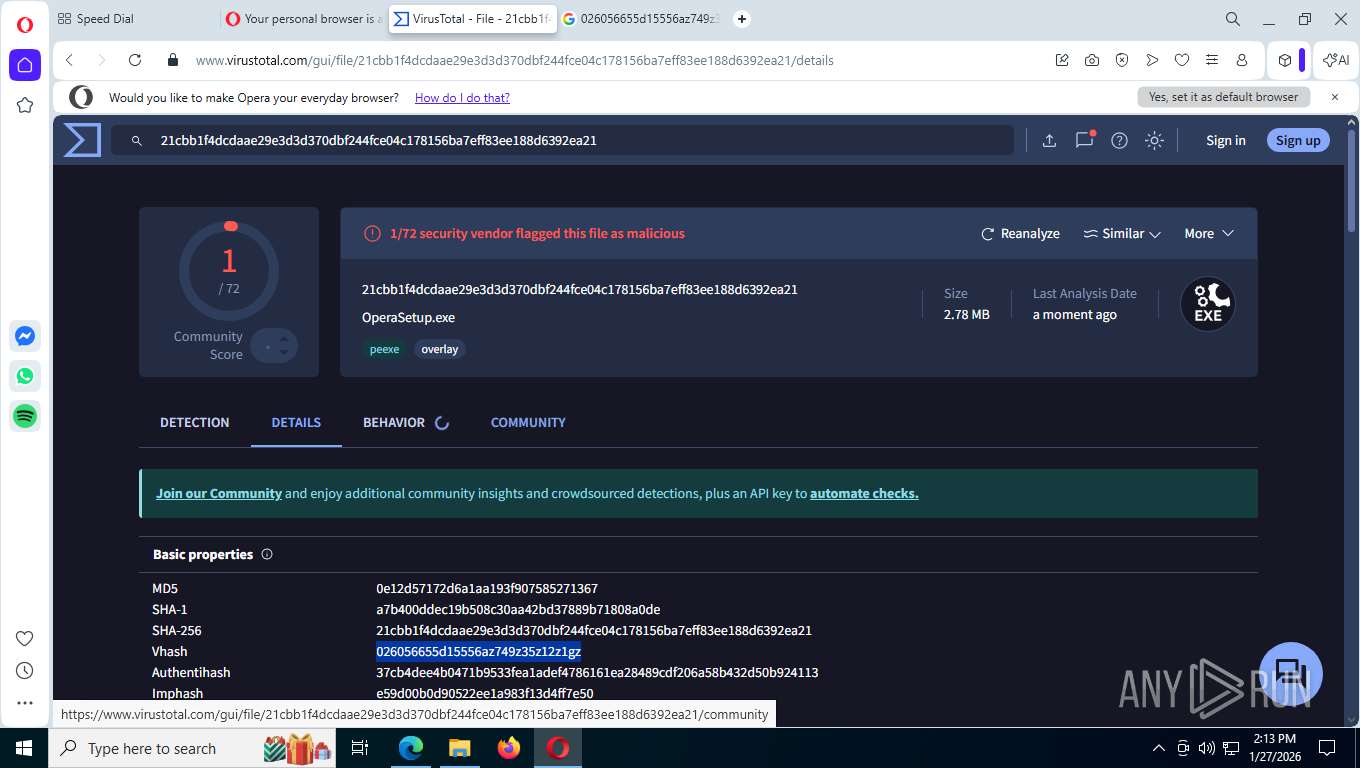Click the Reanalyze button
The width and height of the screenshot is (1360, 768).
pos(1020,233)
